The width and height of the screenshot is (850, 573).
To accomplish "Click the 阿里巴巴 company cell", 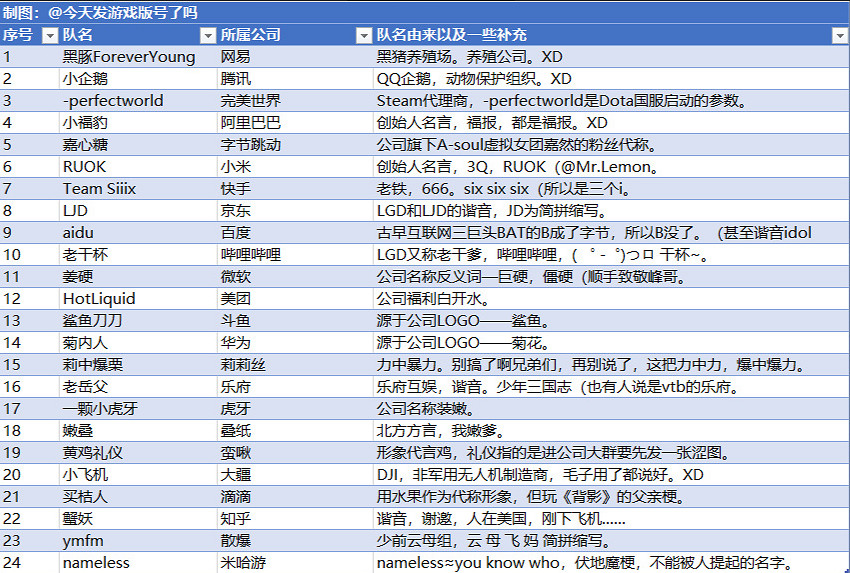I will pos(250,123).
